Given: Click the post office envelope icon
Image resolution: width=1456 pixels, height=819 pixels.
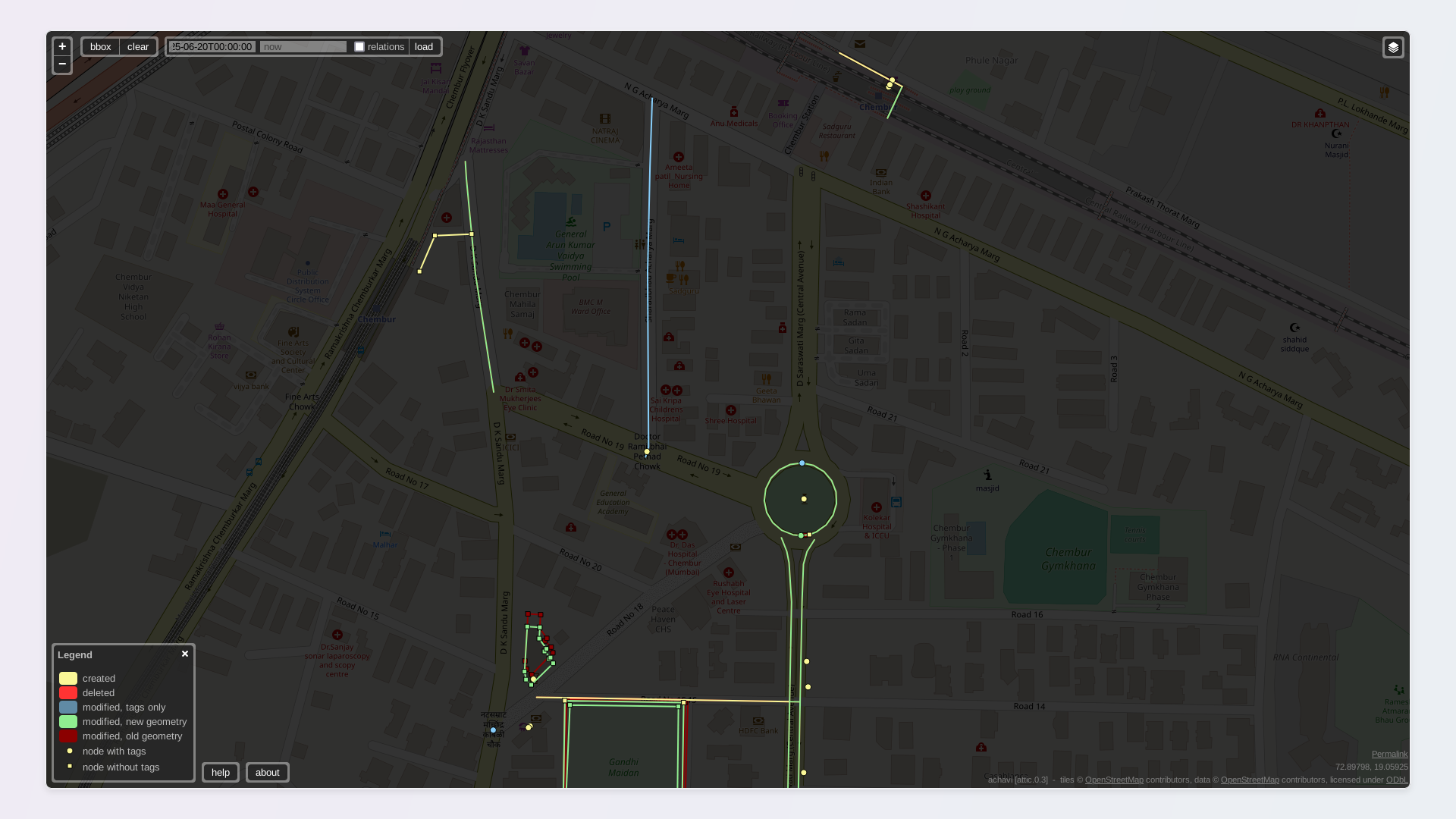Looking at the screenshot, I should click(x=859, y=44).
